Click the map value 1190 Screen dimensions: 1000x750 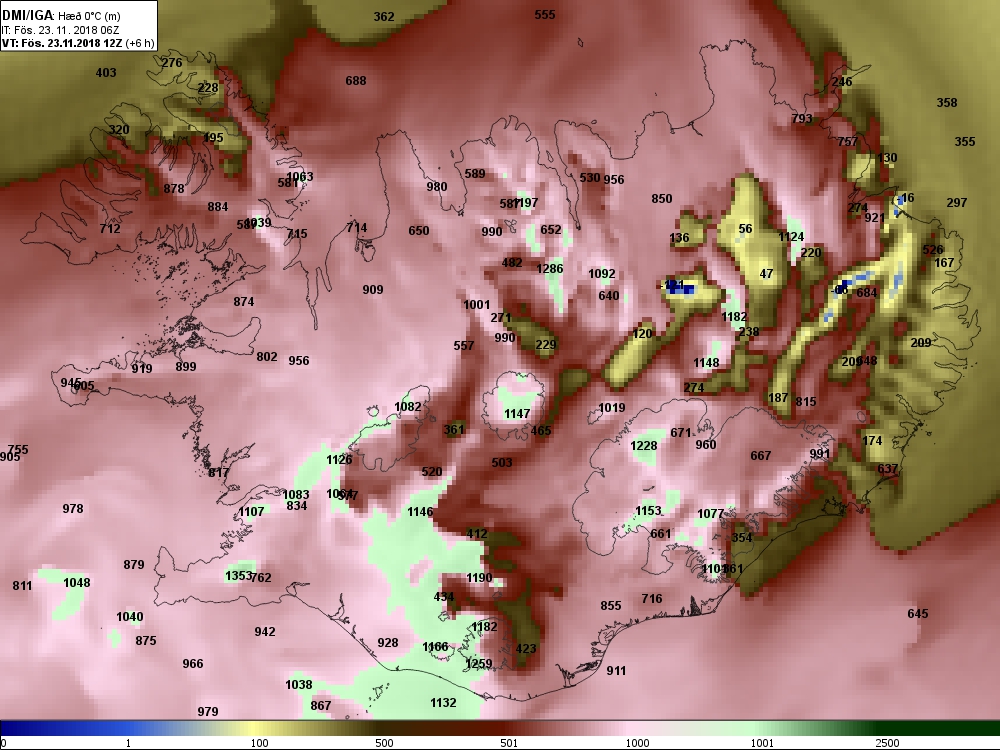click(479, 578)
